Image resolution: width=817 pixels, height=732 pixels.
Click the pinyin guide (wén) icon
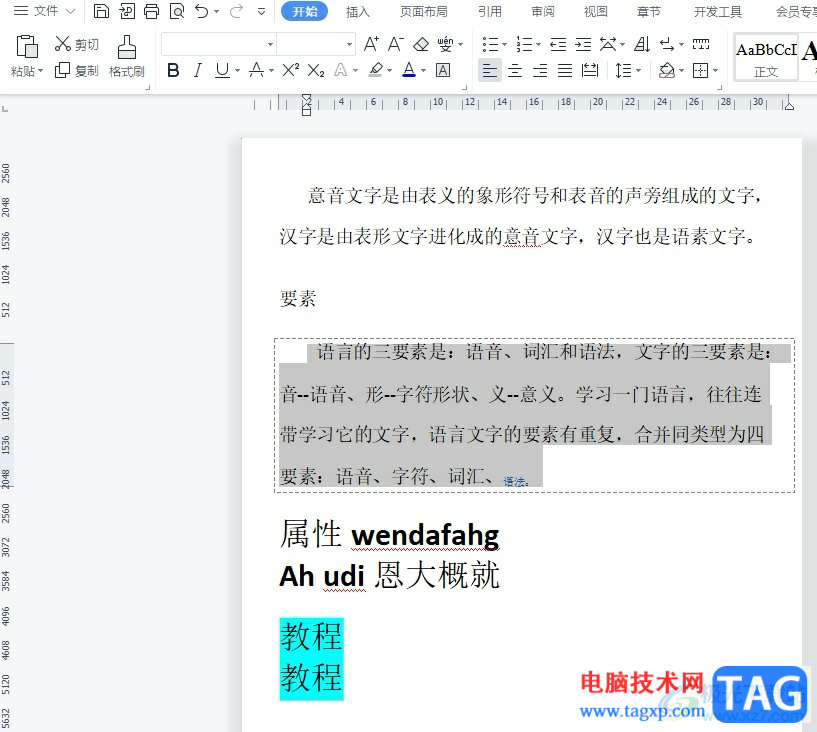445,44
